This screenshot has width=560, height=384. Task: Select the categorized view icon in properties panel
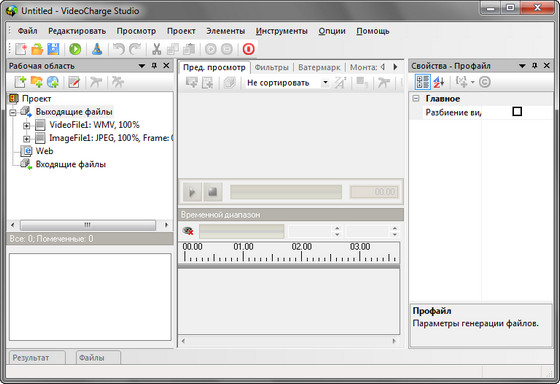(x=422, y=82)
